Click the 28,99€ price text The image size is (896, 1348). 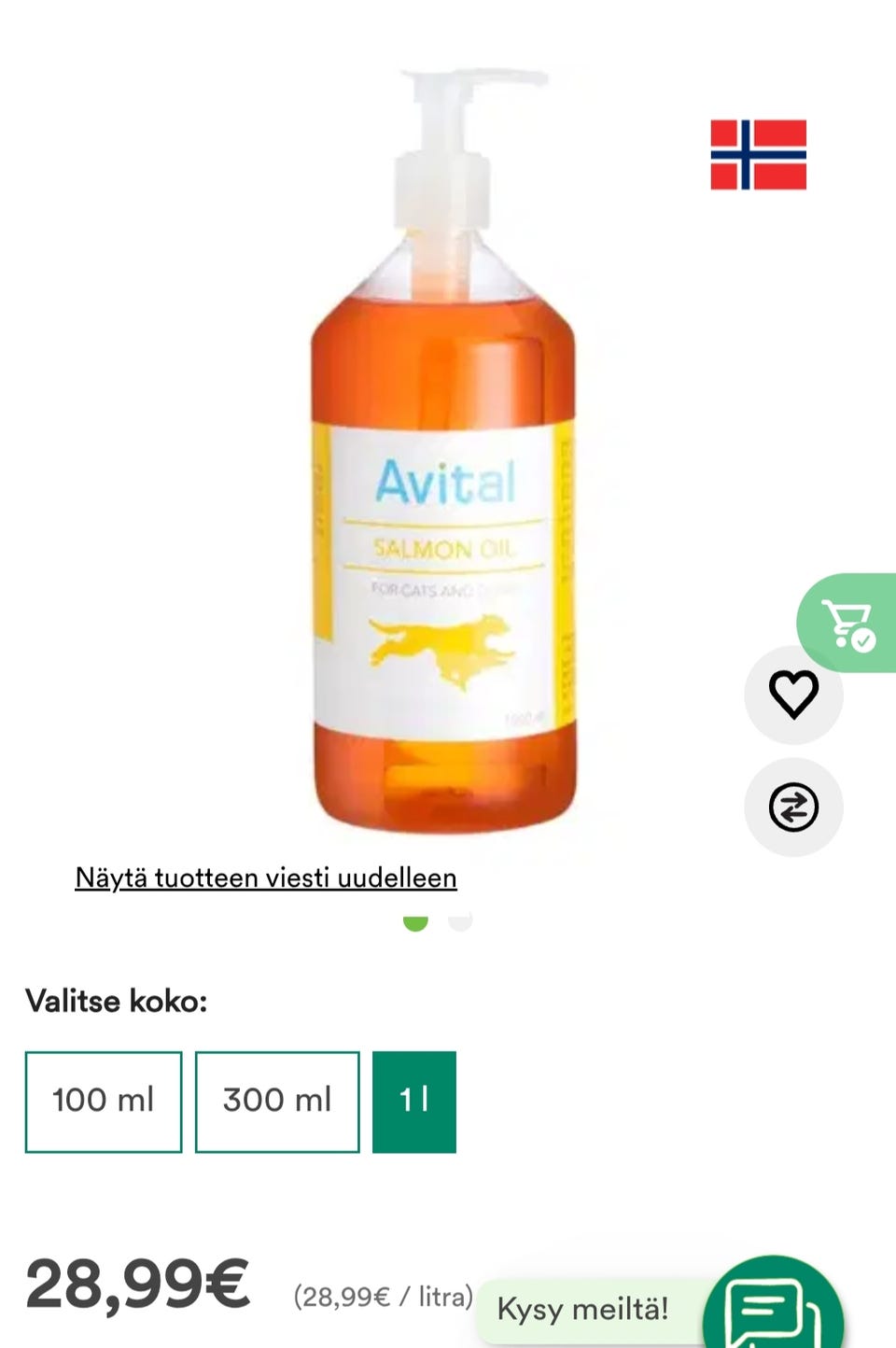pos(138,1285)
